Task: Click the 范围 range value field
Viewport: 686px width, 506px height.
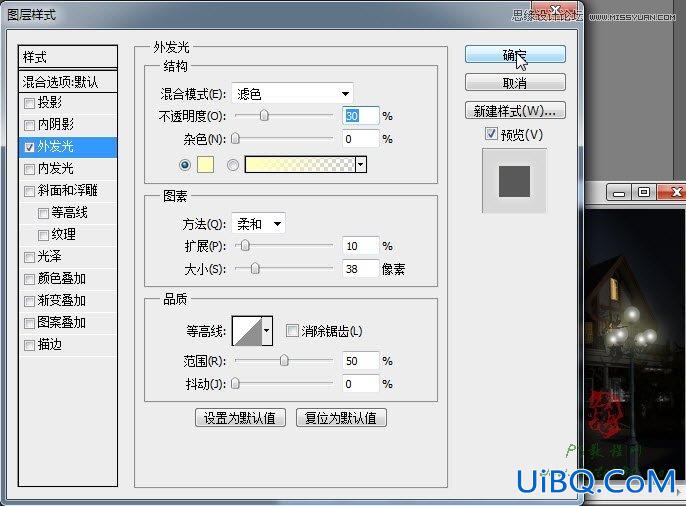Action: [x=360, y=361]
